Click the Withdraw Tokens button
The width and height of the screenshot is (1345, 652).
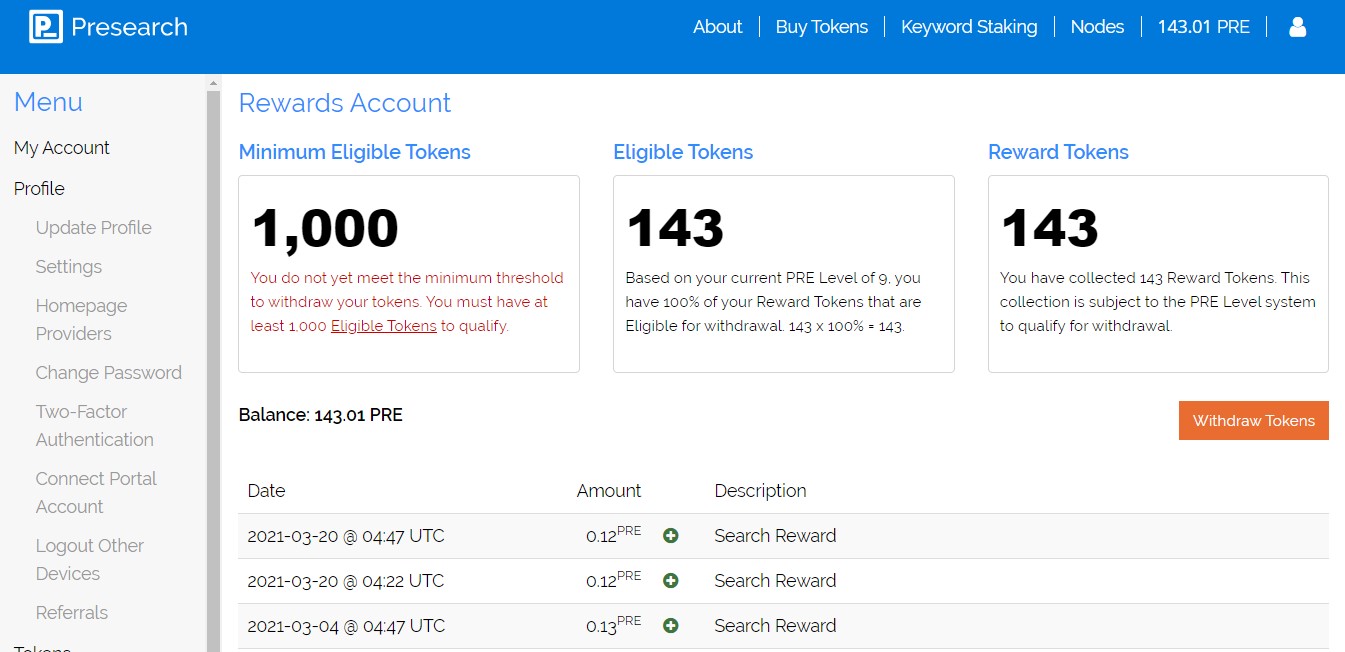(1254, 421)
